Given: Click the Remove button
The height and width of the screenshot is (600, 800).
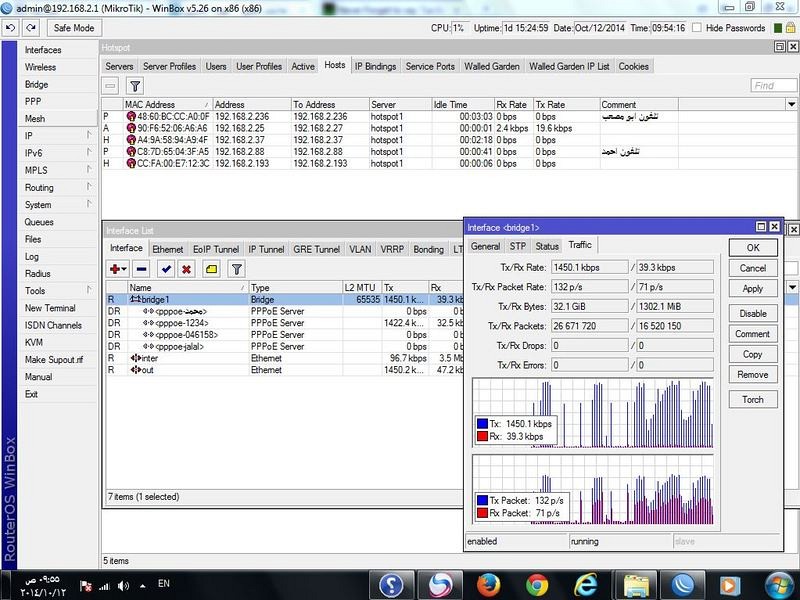Looking at the screenshot, I should (x=753, y=374).
